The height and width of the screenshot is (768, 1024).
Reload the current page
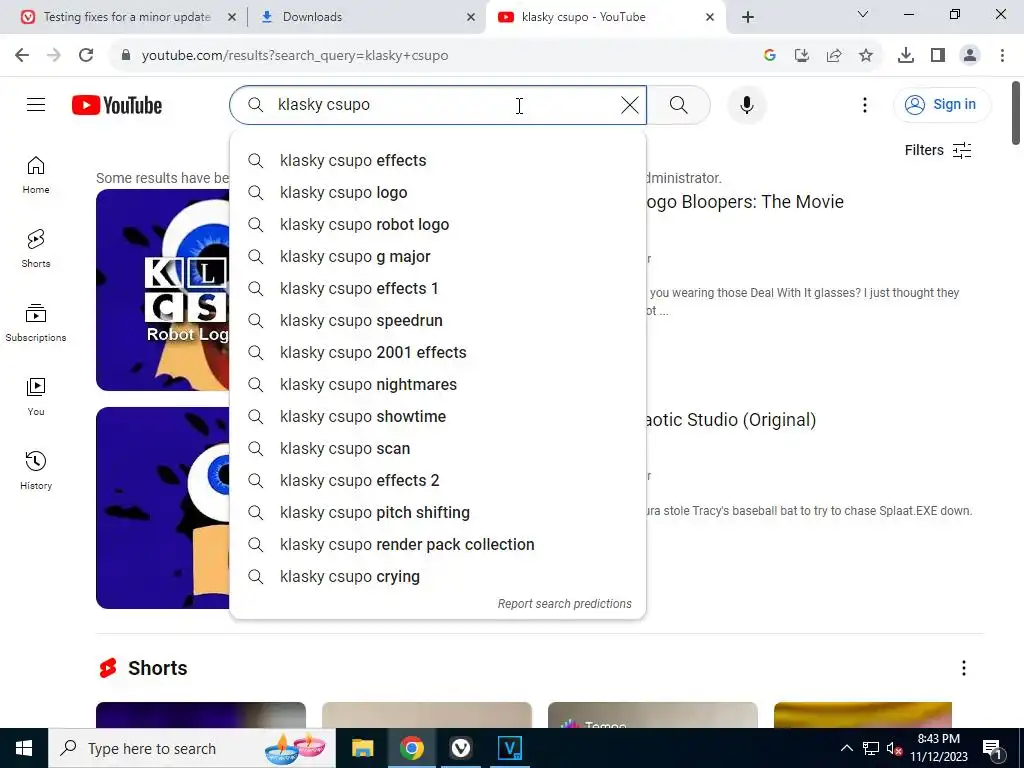coord(86,56)
